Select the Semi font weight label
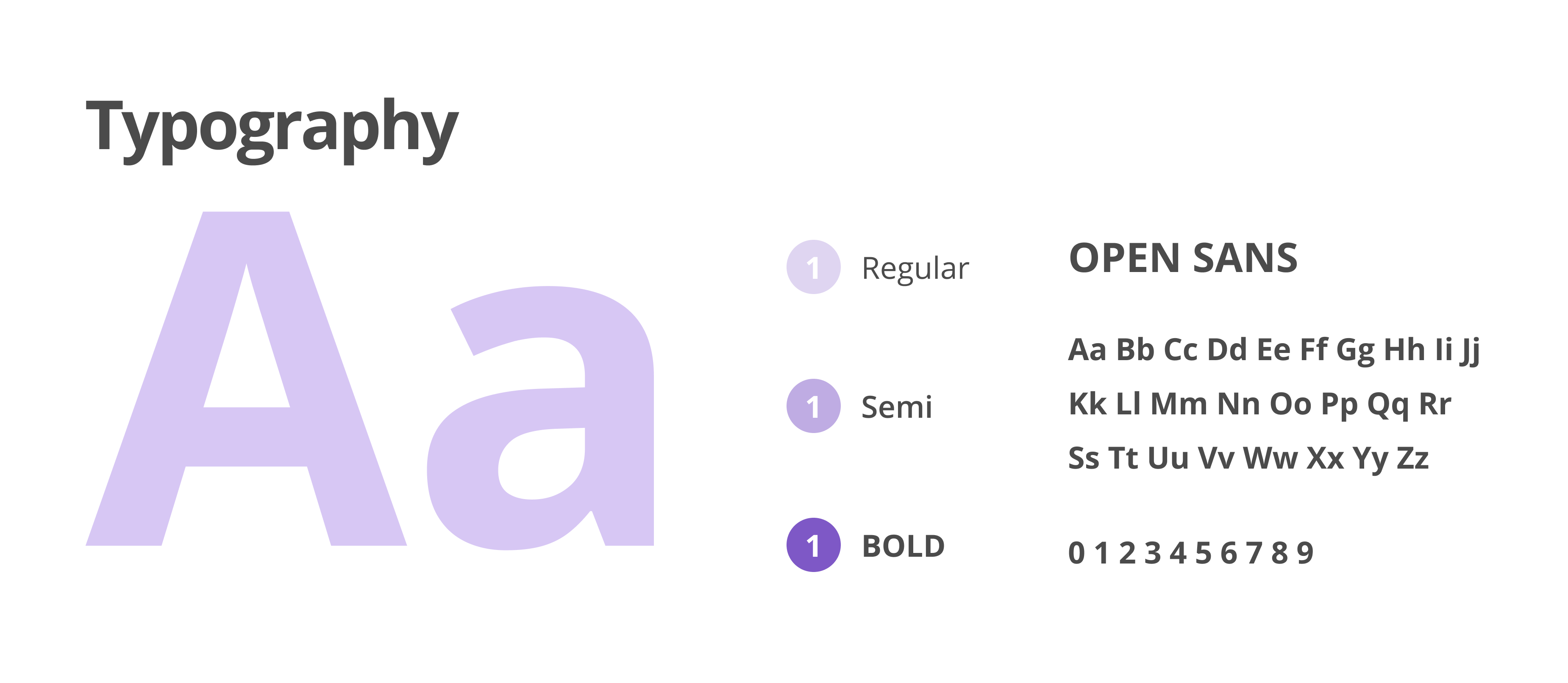This screenshot has height=683, width=1568. click(x=897, y=407)
